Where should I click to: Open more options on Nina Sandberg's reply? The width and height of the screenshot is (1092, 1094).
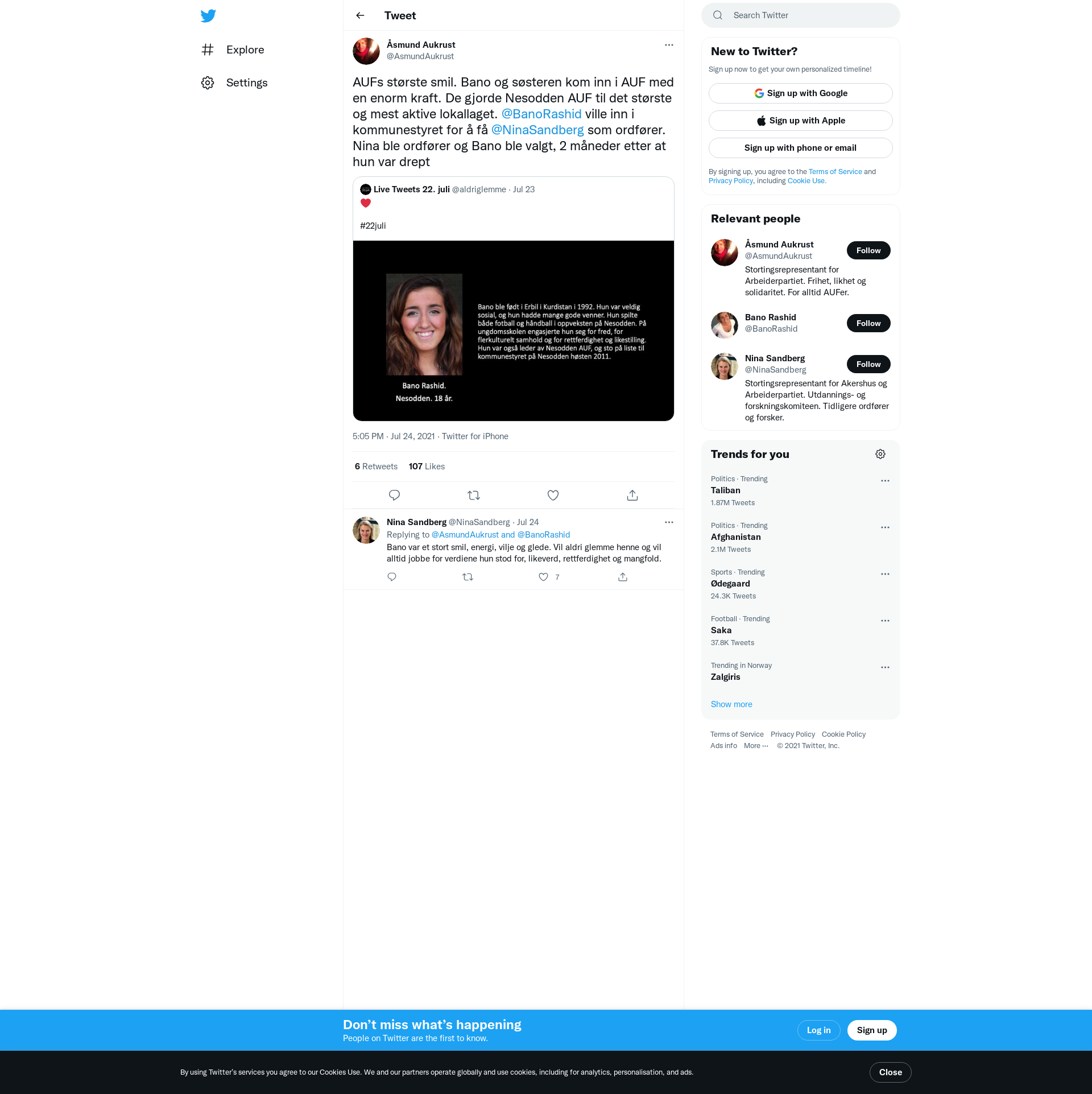(x=669, y=522)
